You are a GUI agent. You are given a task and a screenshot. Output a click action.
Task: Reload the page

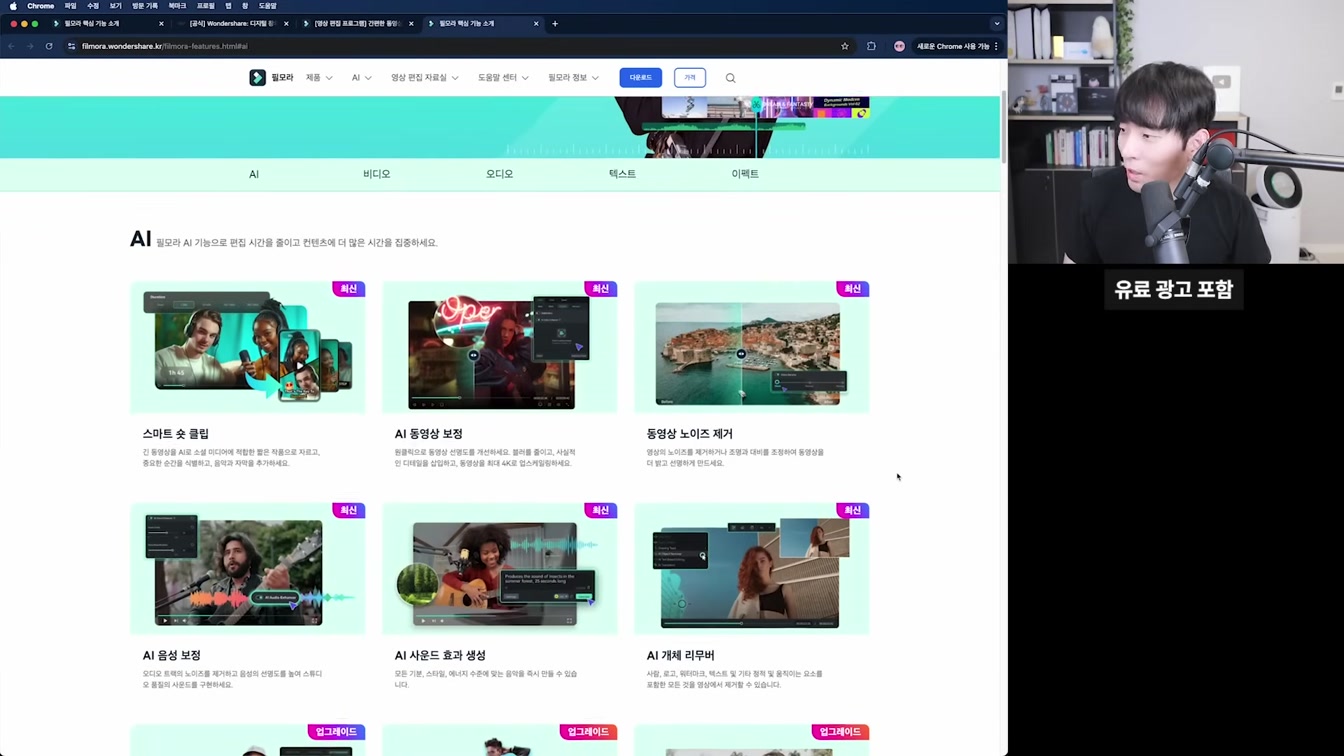(x=48, y=46)
